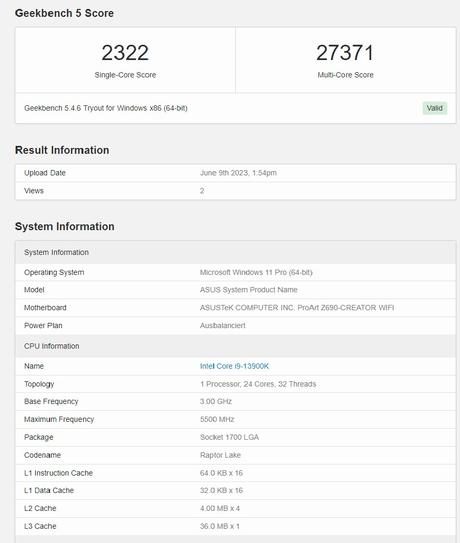460x543 pixels.
Task: Select the Topology value with 24 Cores
Action: [258, 384]
